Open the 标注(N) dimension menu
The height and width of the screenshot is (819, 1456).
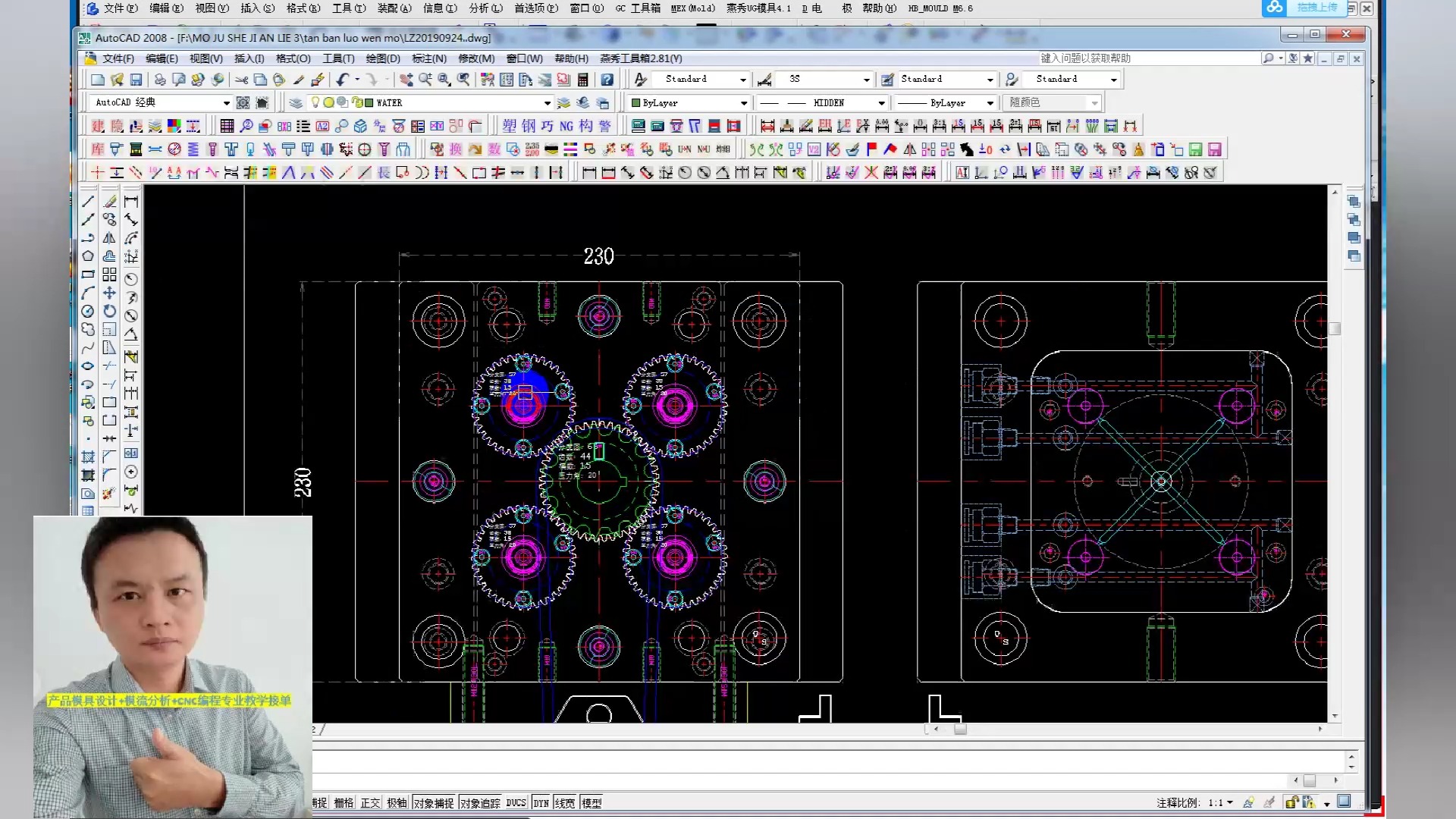pos(429,58)
